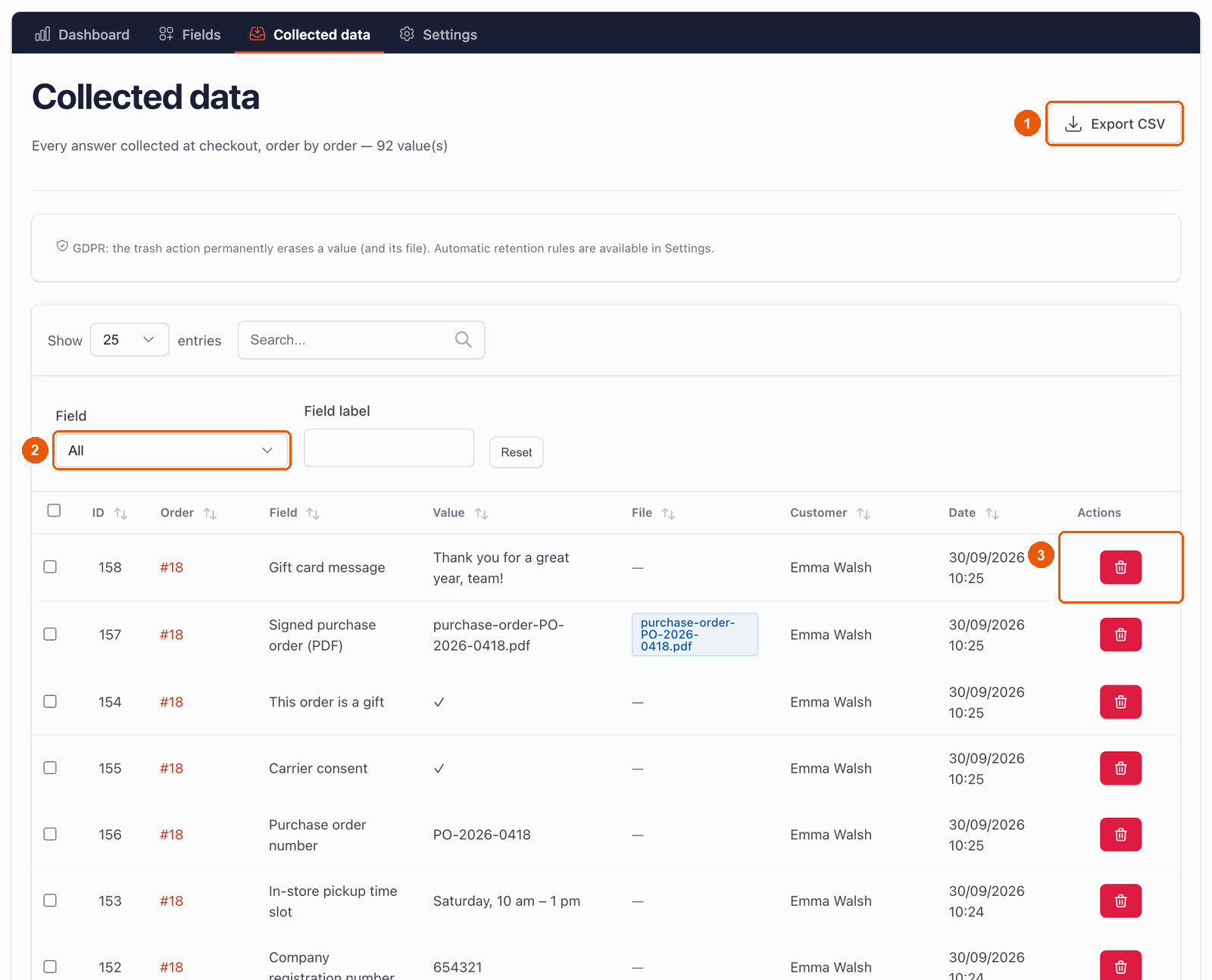Click the Export CSV button

[x=1114, y=123]
